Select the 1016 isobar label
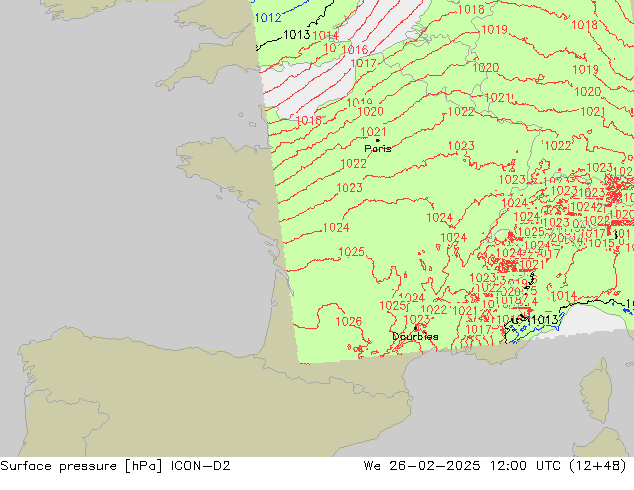Image resolution: width=634 pixels, height=490 pixels. click(x=355, y=50)
